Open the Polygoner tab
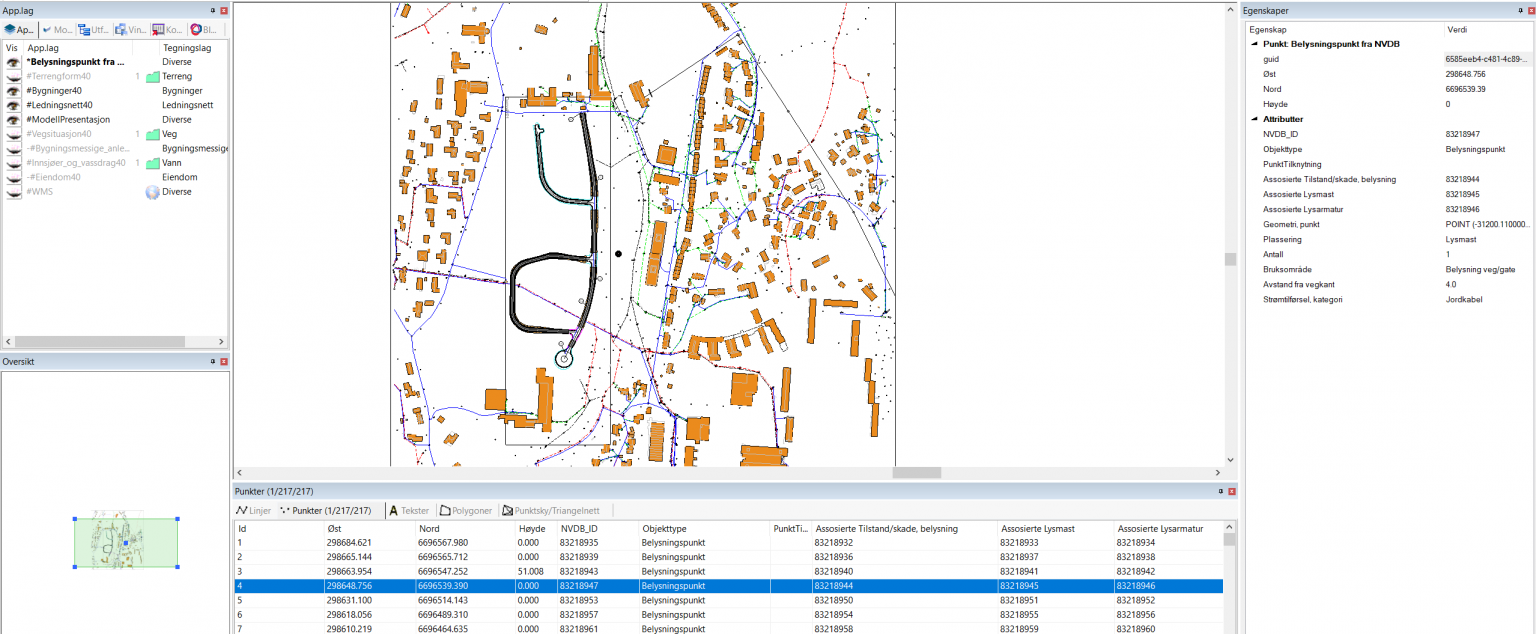The height and width of the screenshot is (634, 1536). [x=465, y=511]
